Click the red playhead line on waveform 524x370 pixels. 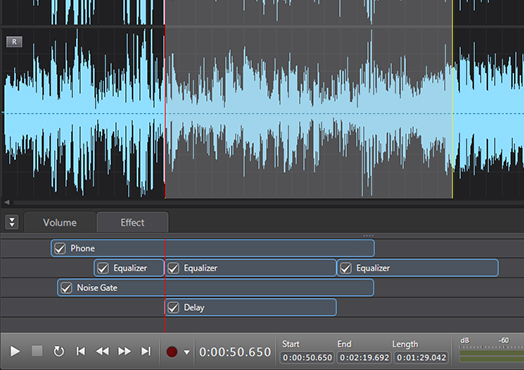point(165,100)
